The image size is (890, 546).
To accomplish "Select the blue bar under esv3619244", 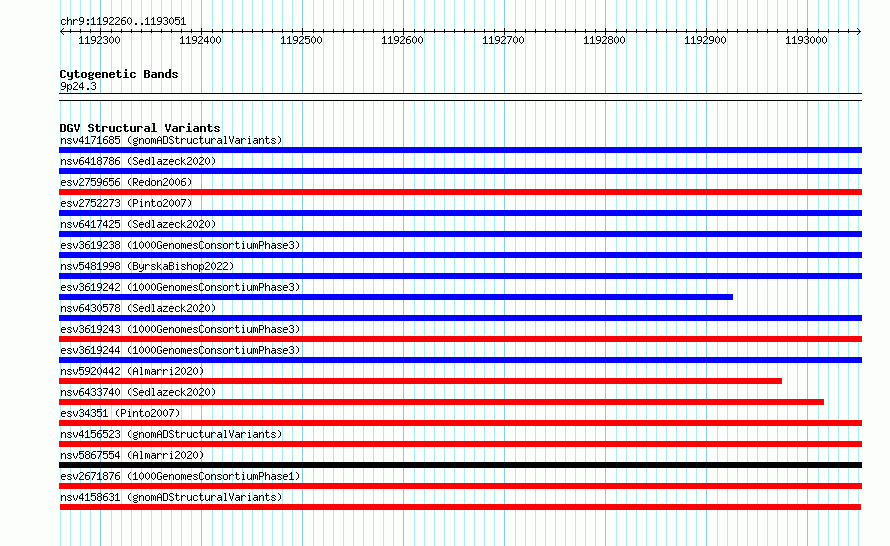I will pos(460,360).
